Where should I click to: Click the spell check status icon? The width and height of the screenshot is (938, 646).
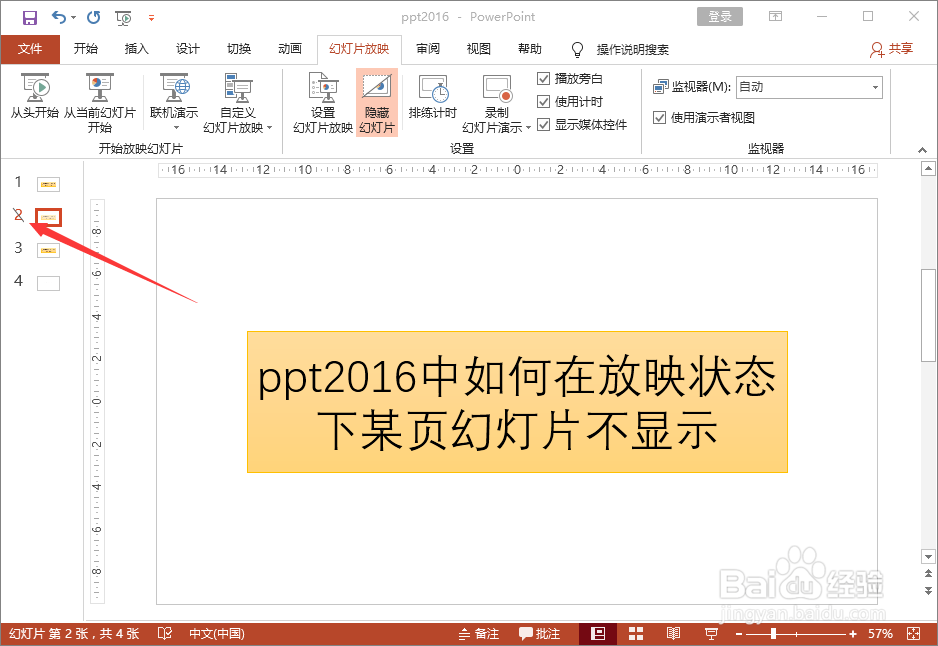coord(165,633)
